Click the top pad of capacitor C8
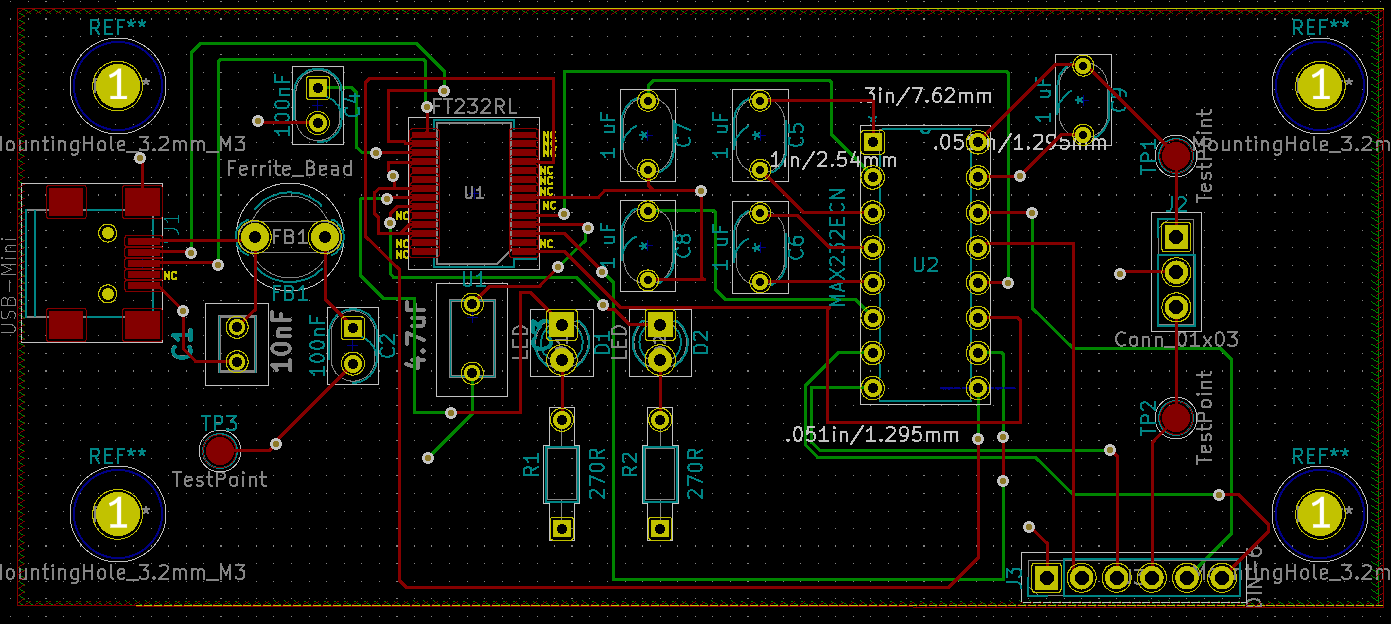The image size is (1391, 624). point(648,212)
